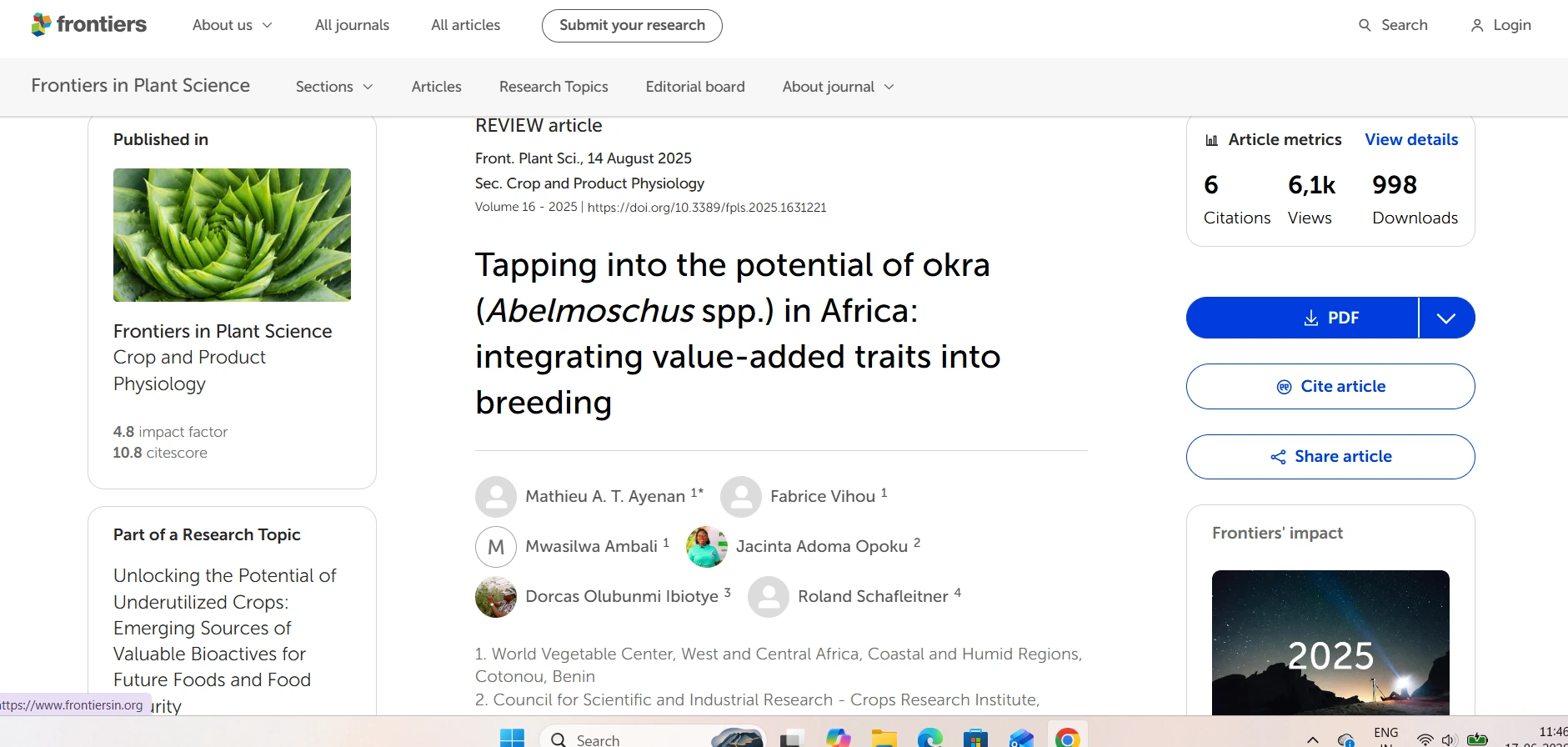Open the article DOI link

(707, 208)
